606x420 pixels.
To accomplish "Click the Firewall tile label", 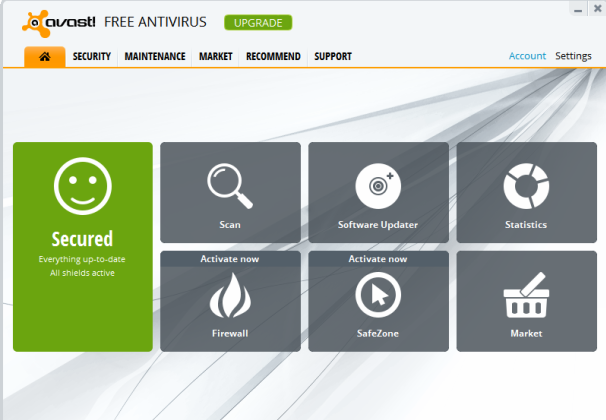I will (230, 333).
